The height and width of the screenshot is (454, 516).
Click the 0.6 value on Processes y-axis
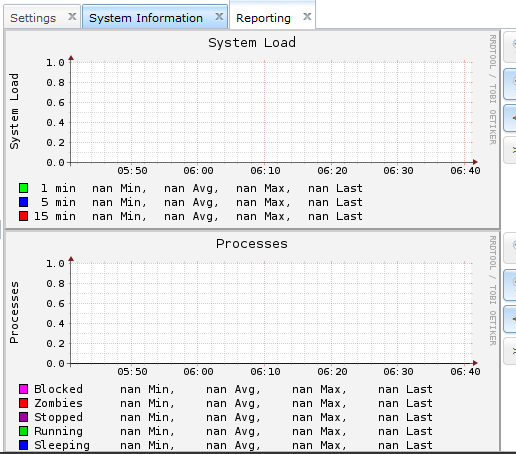point(55,303)
